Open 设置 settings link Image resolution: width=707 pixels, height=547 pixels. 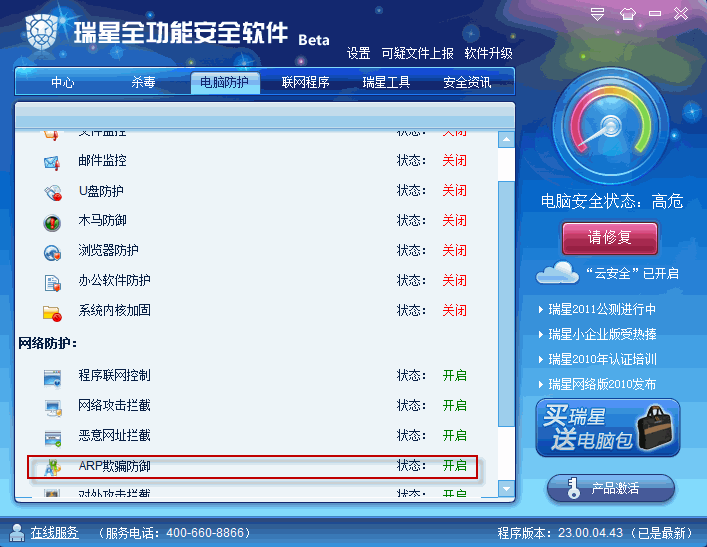pyautogui.click(x=358, y=53)
